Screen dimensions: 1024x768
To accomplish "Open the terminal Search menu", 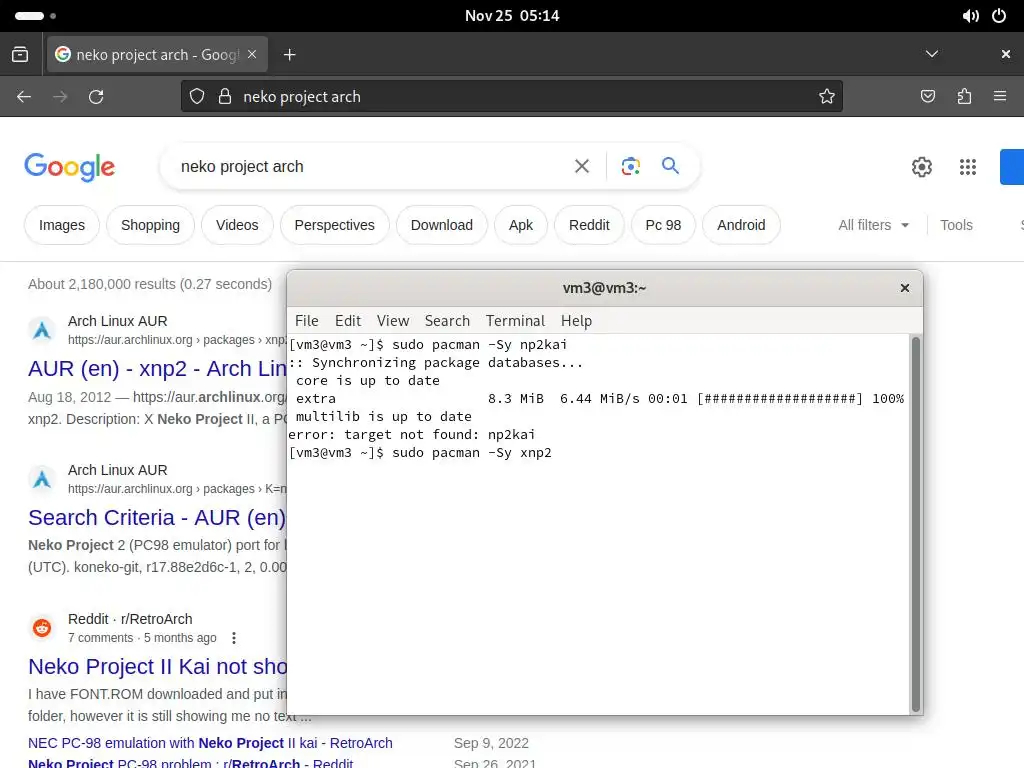I will 447,321.
